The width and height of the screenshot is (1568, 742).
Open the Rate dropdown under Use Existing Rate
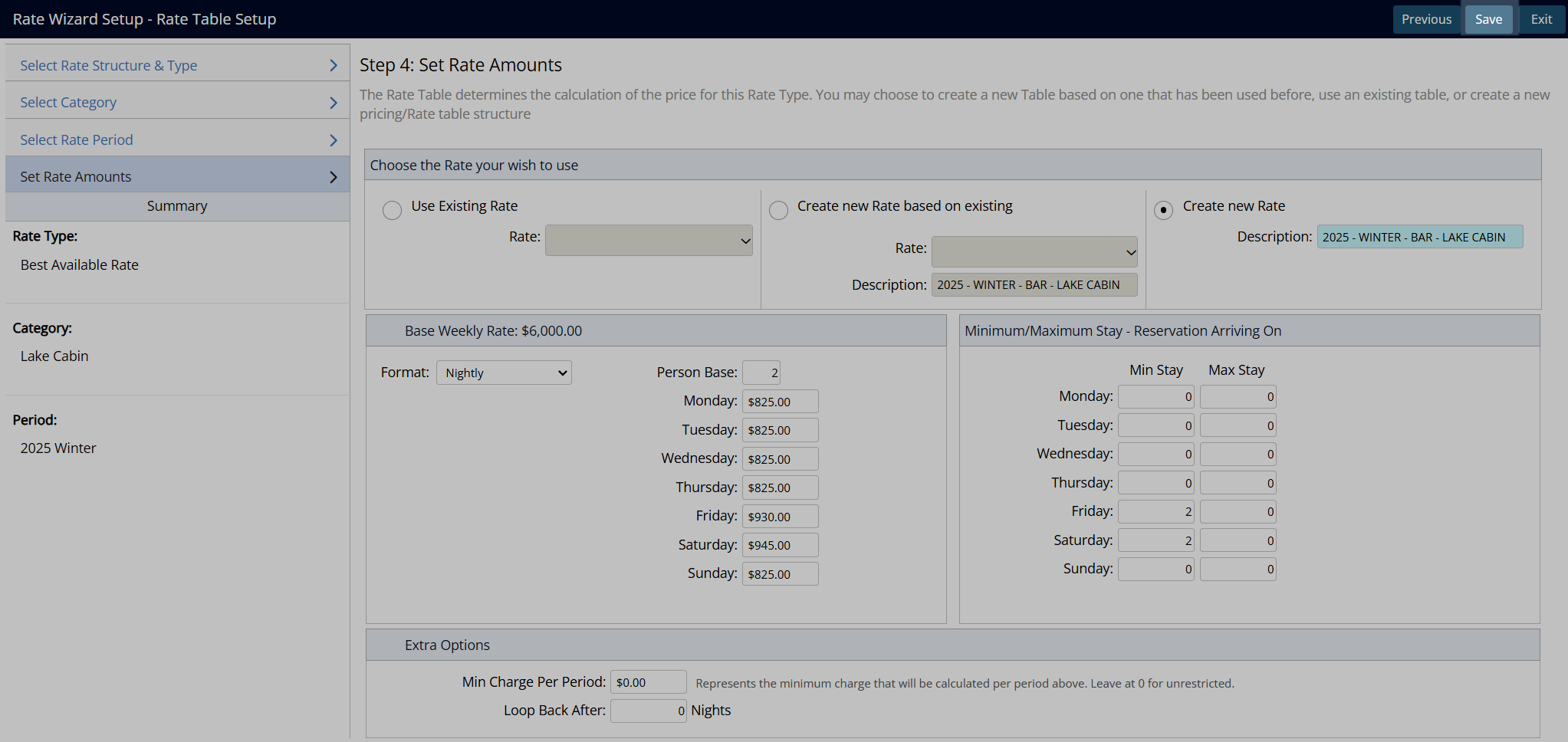click(649, 240)
